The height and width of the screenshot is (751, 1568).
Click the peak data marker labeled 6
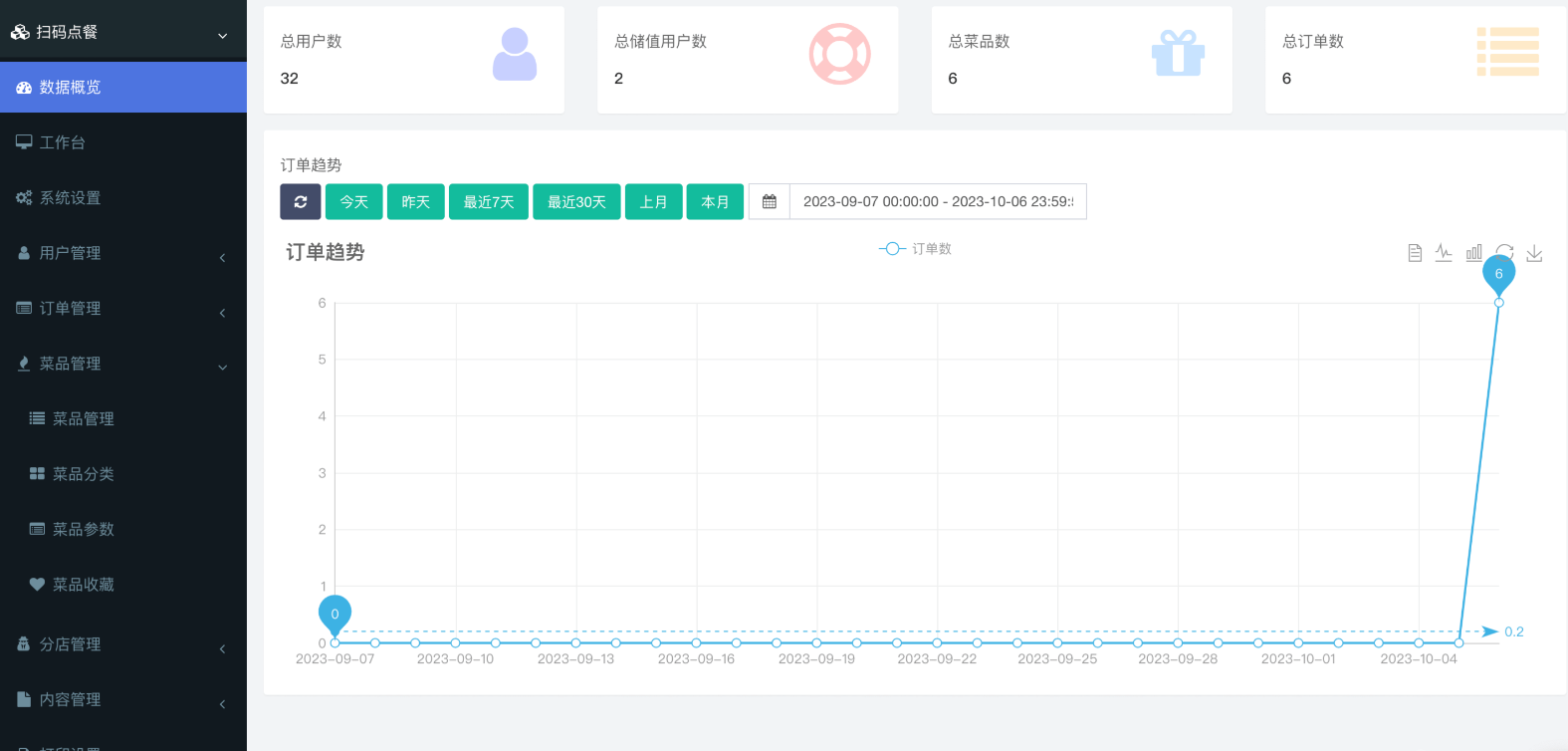(1498, 275)
